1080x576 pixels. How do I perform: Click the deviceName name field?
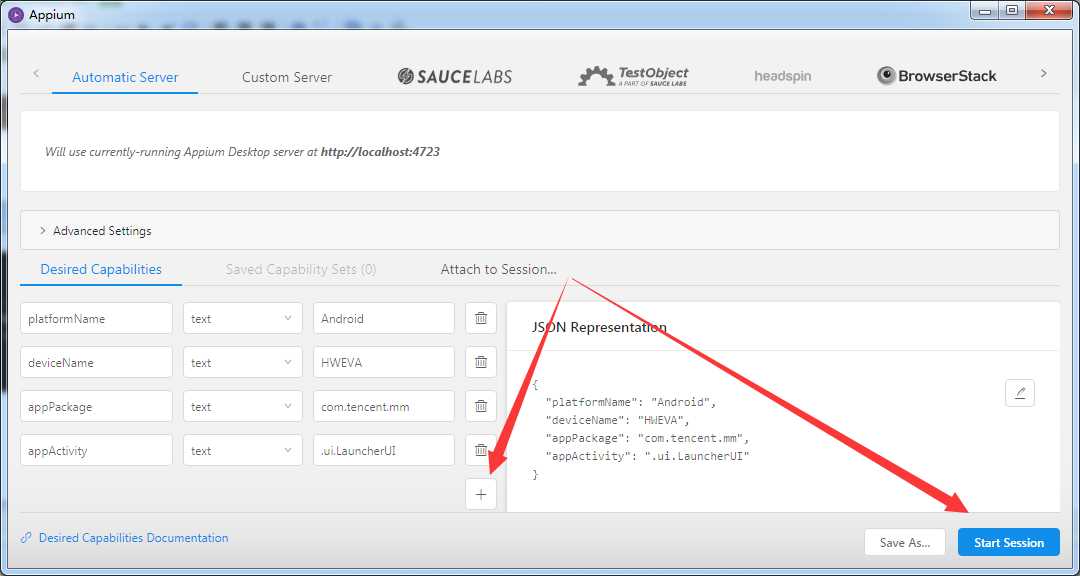[x=96, y=362]
